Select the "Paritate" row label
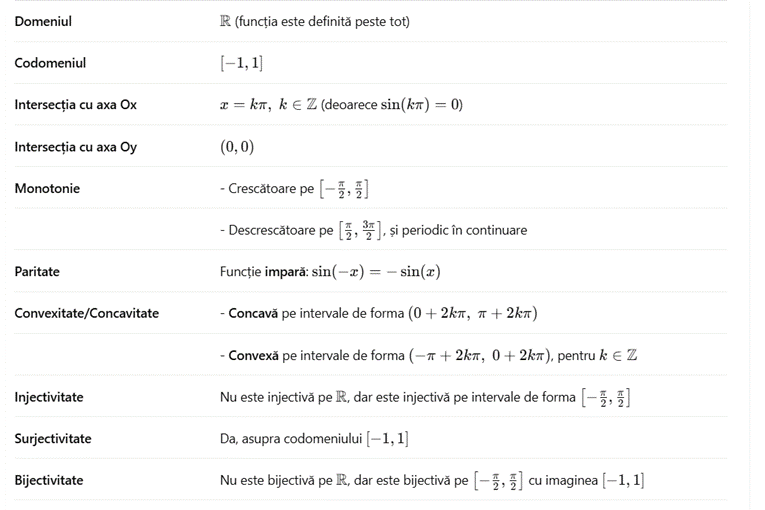The height and width of the screenshot is (510, 765). click(37, 271)
